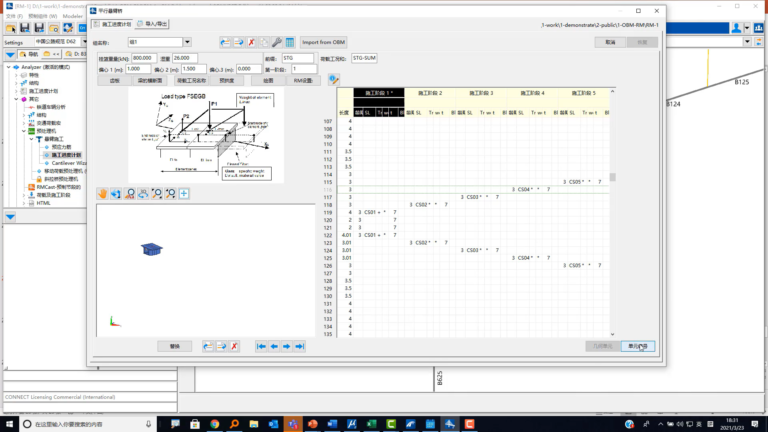Collapse the Analyzer tree root node
The image size is (768, 432).
(x=8, y=67)
